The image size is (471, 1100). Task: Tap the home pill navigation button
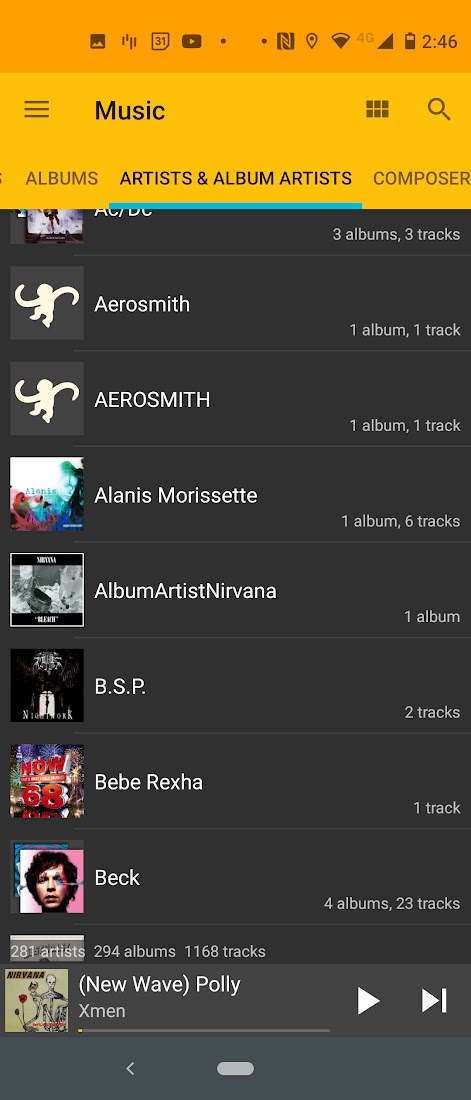point(235,1068)
